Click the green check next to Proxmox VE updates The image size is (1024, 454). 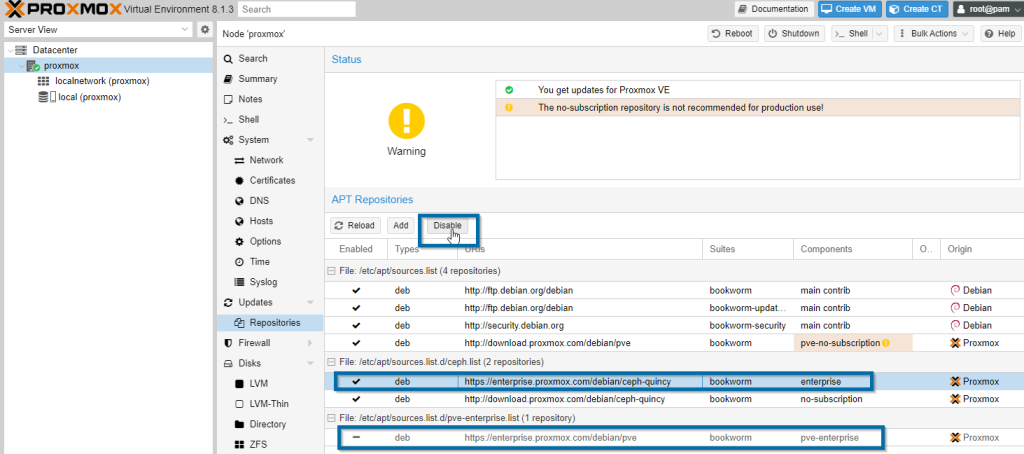point(509,89)
